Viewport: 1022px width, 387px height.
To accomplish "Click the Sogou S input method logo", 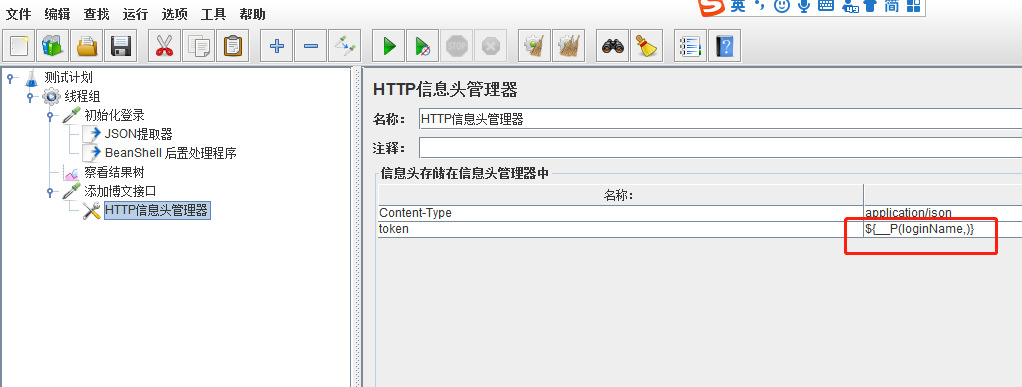I will (x=712, y=6).
